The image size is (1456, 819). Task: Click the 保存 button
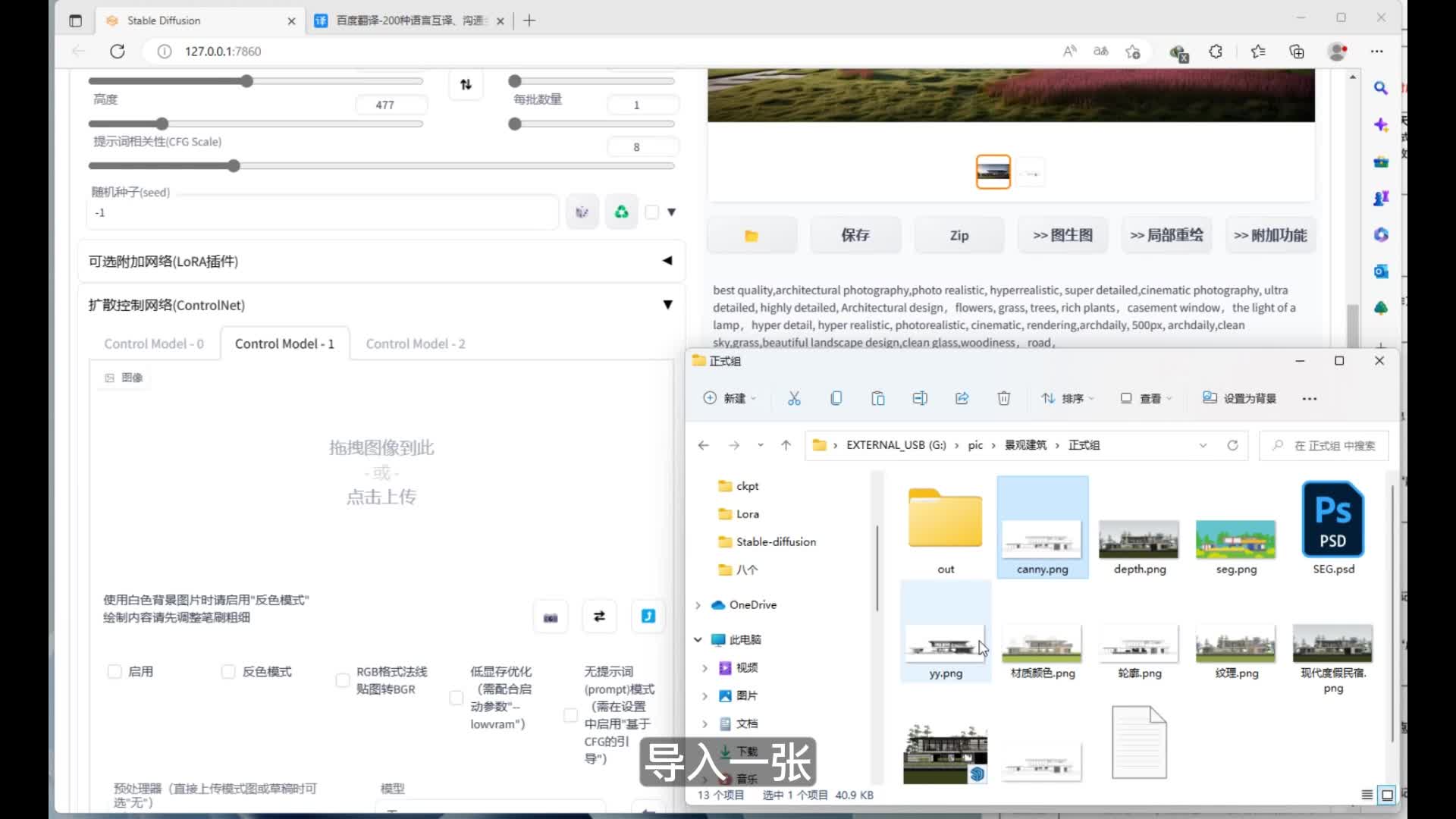(855, 236)
